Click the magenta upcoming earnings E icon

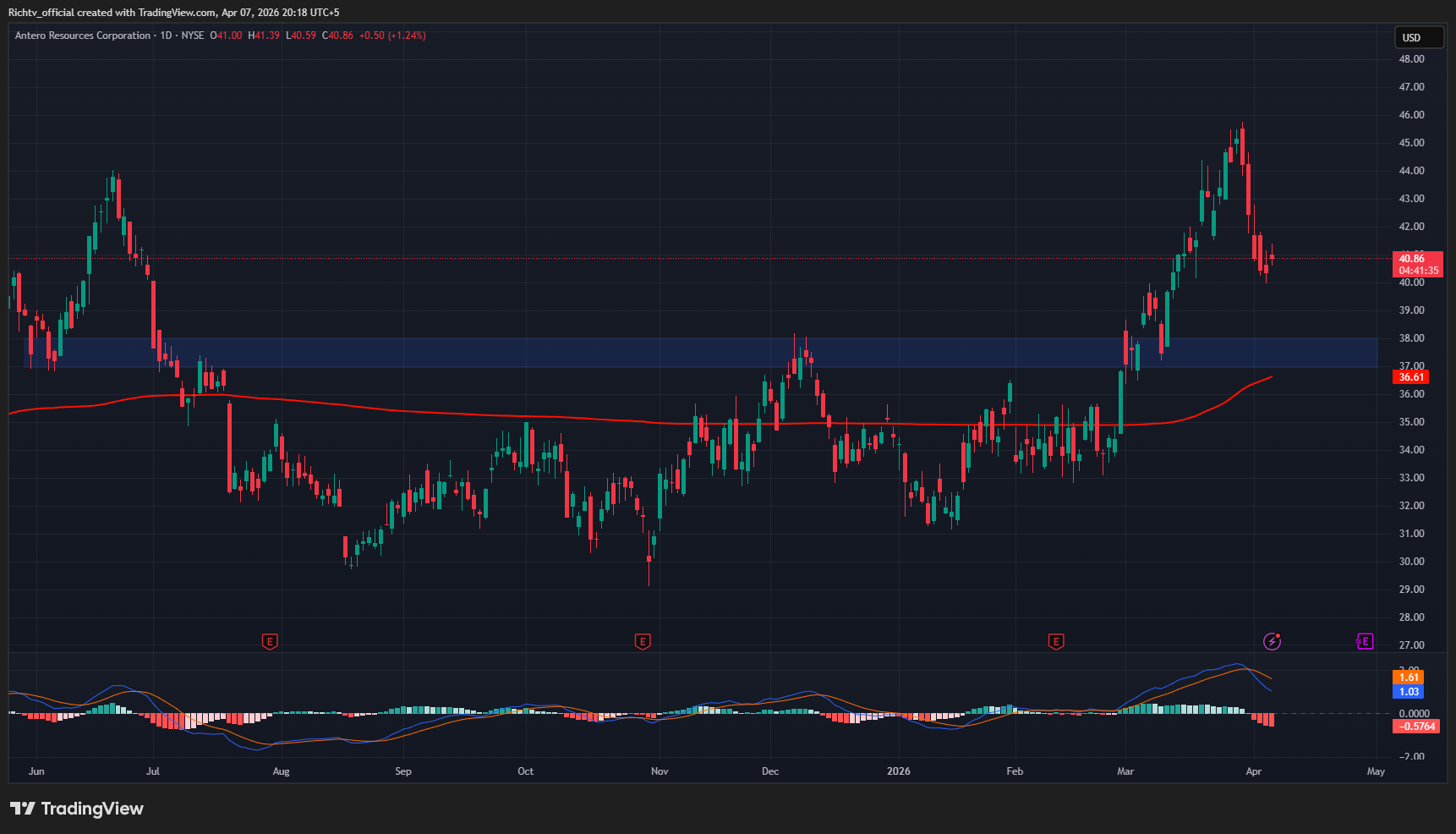pos(1364,641)
